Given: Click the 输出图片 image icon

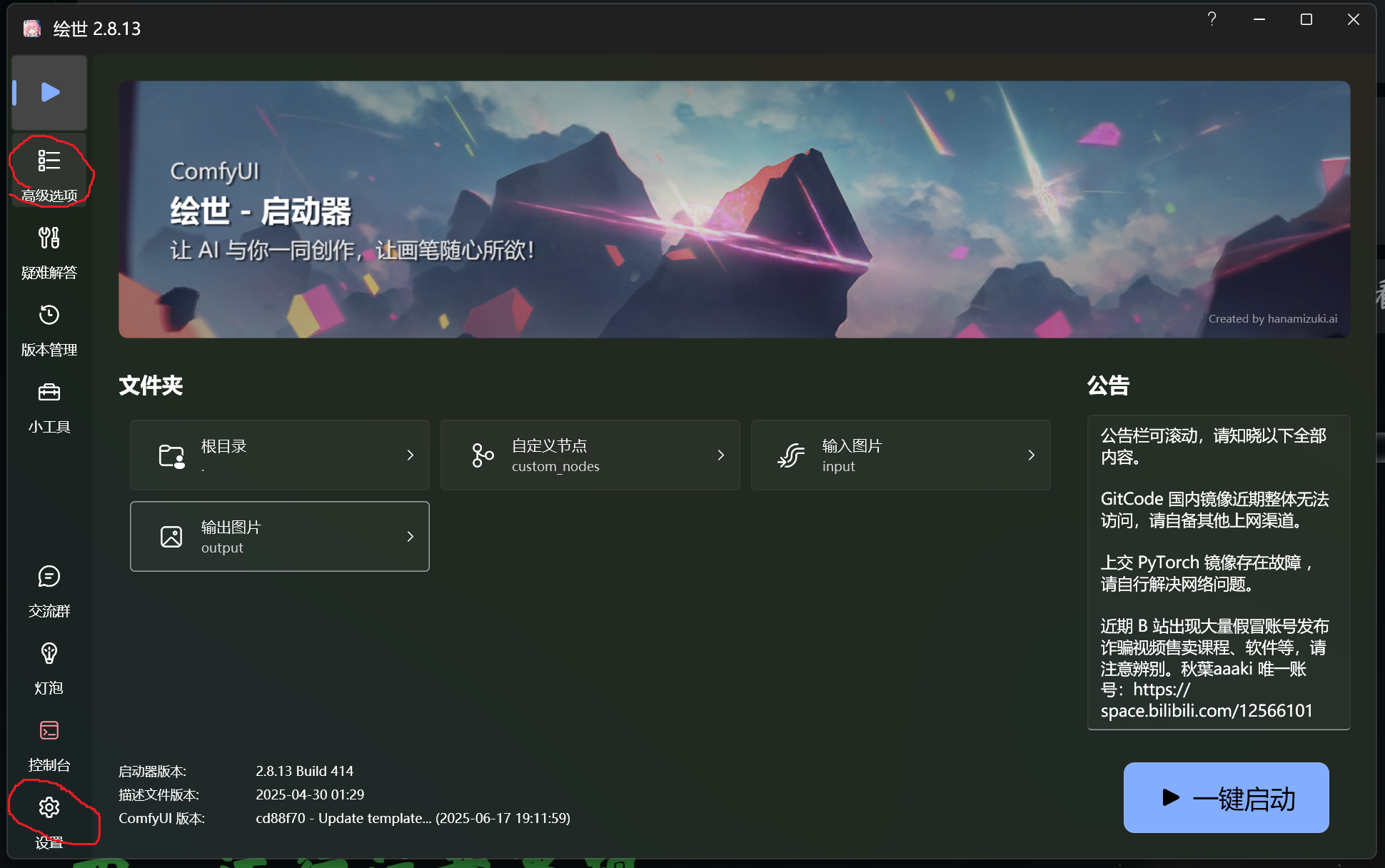Looking at the screenshot, I should (x=171, y=537).
